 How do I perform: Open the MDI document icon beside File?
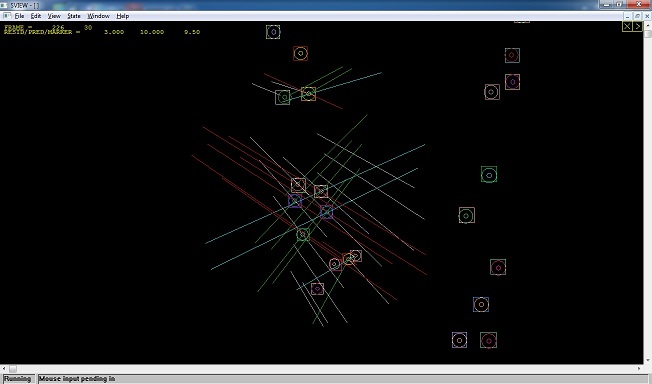7,16
